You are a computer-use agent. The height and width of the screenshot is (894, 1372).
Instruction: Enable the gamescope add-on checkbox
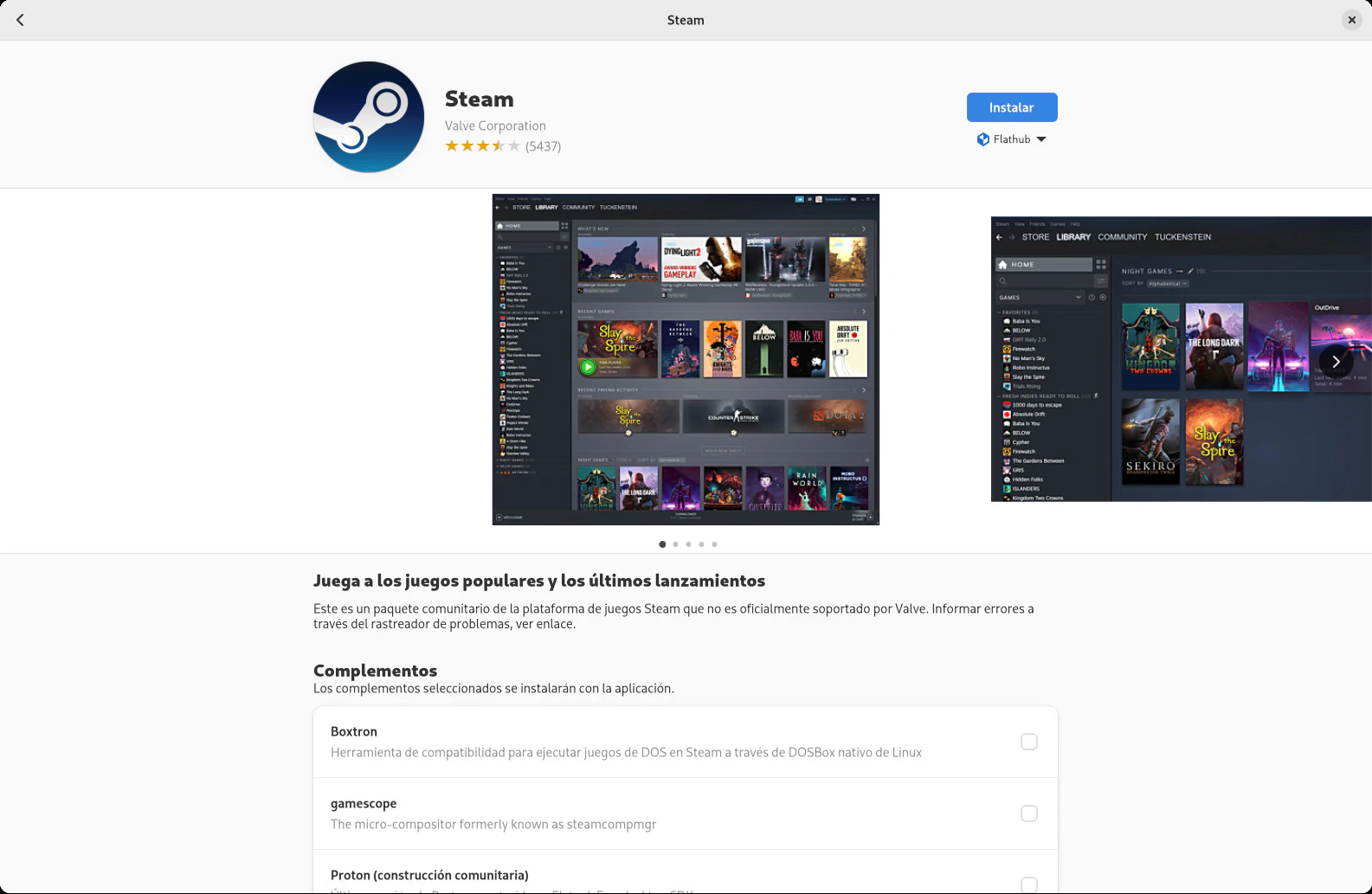coord(1028,814)
